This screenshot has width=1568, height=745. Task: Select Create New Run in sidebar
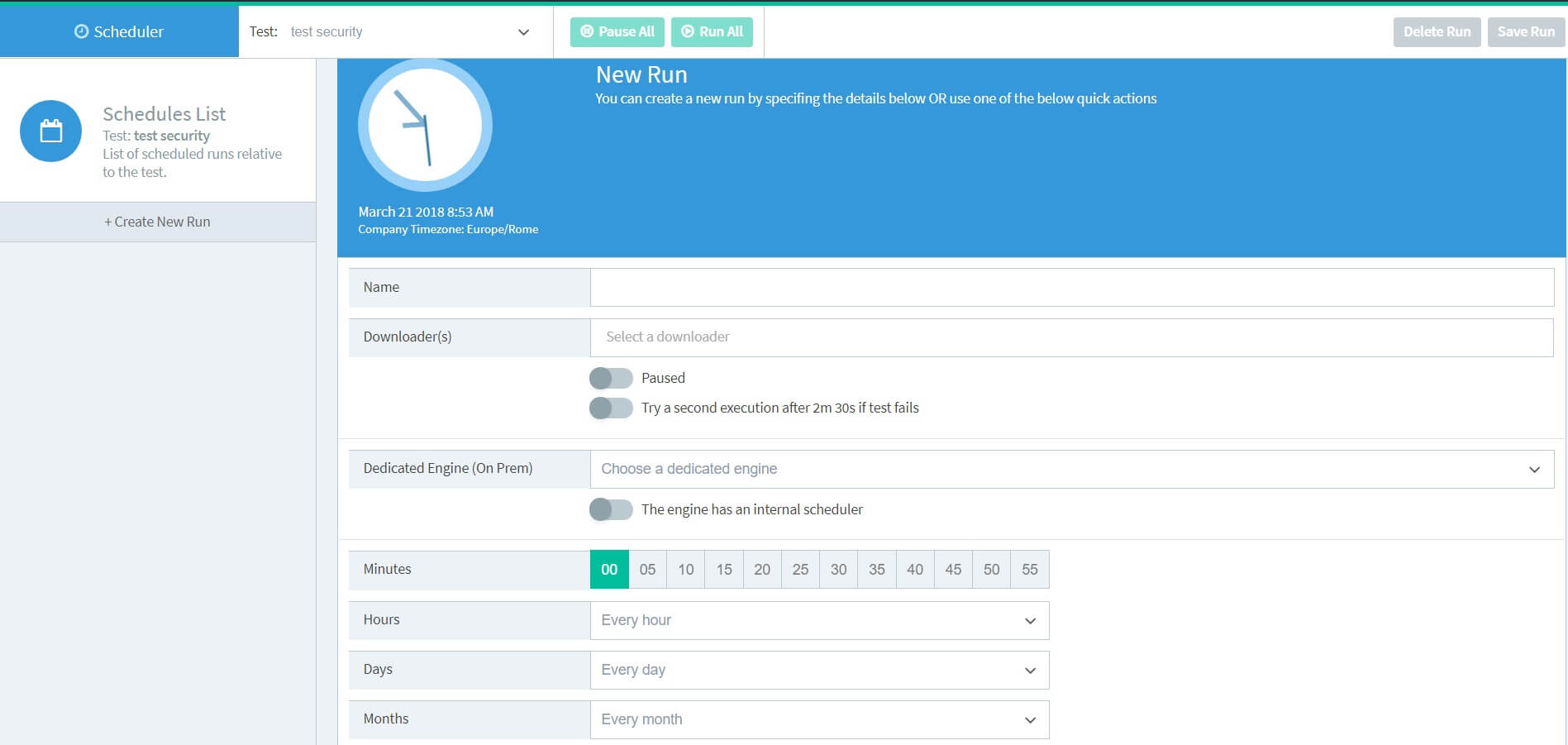[x=157, y=222]
